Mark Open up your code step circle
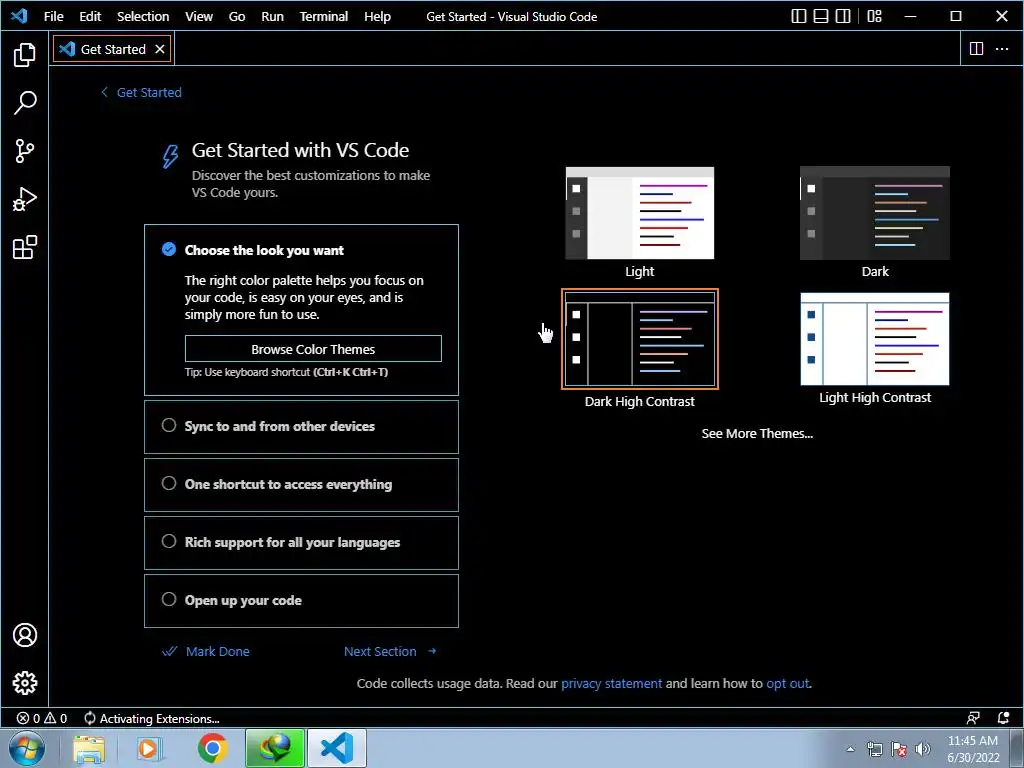The width and height of the screenshot is (1024, 768). [168, 600]
